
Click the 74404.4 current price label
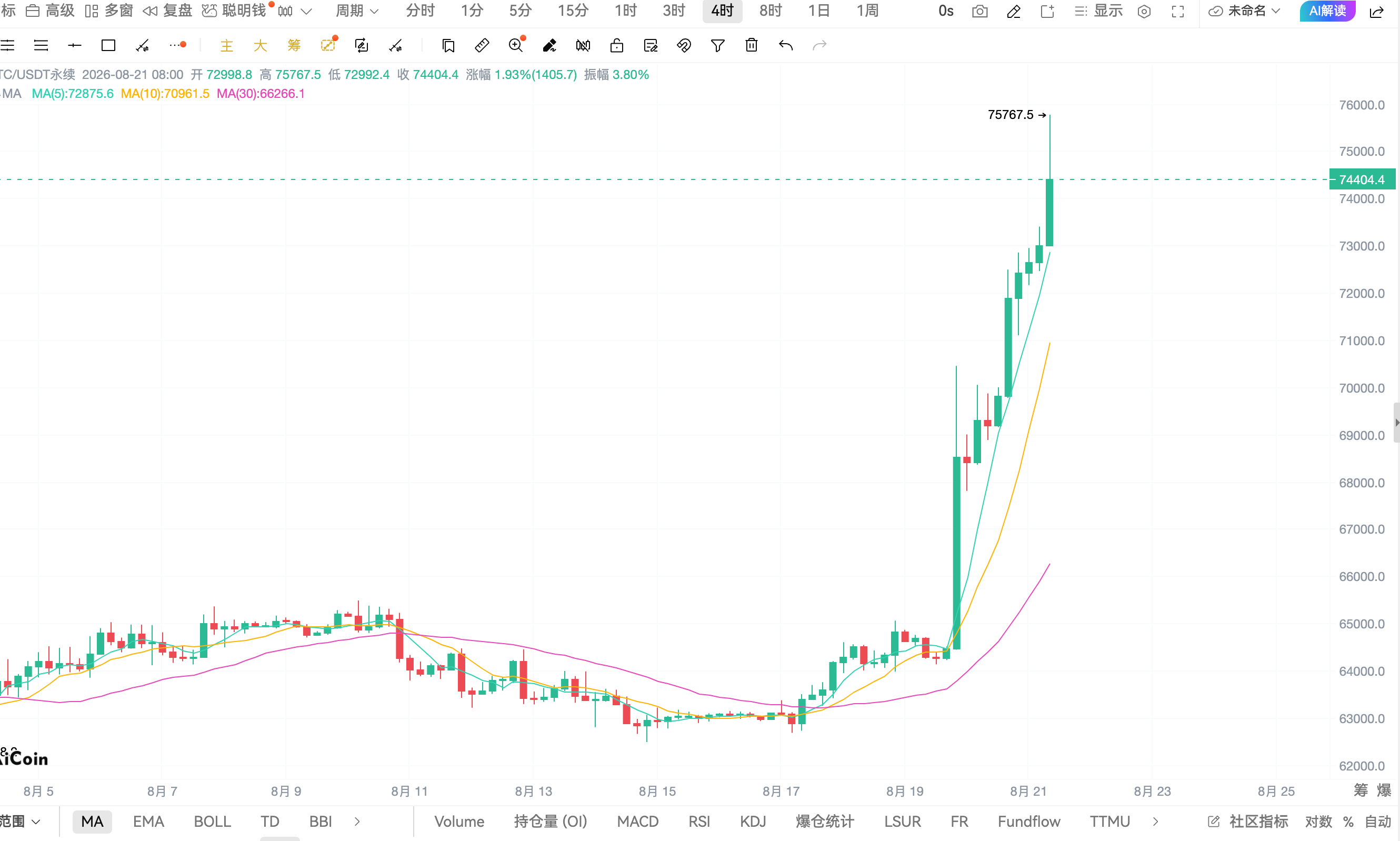[x=1362, y=179]
